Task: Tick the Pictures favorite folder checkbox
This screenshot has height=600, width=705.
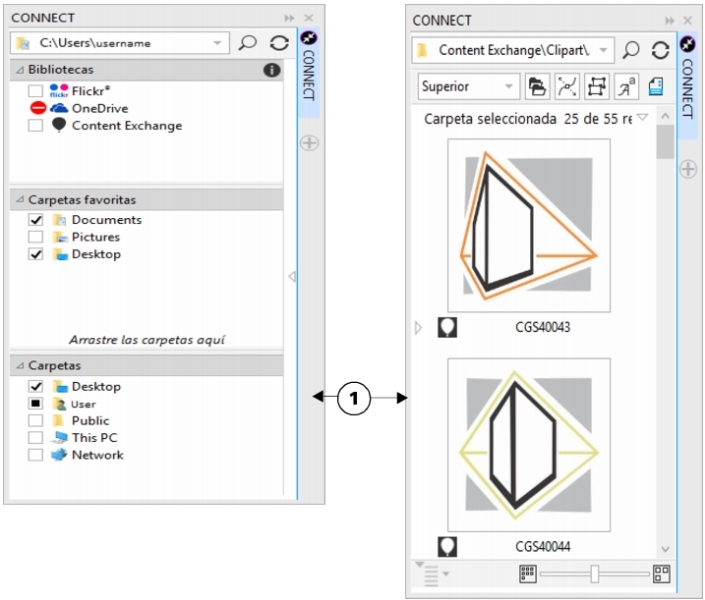Action: [x=36, y=237]
